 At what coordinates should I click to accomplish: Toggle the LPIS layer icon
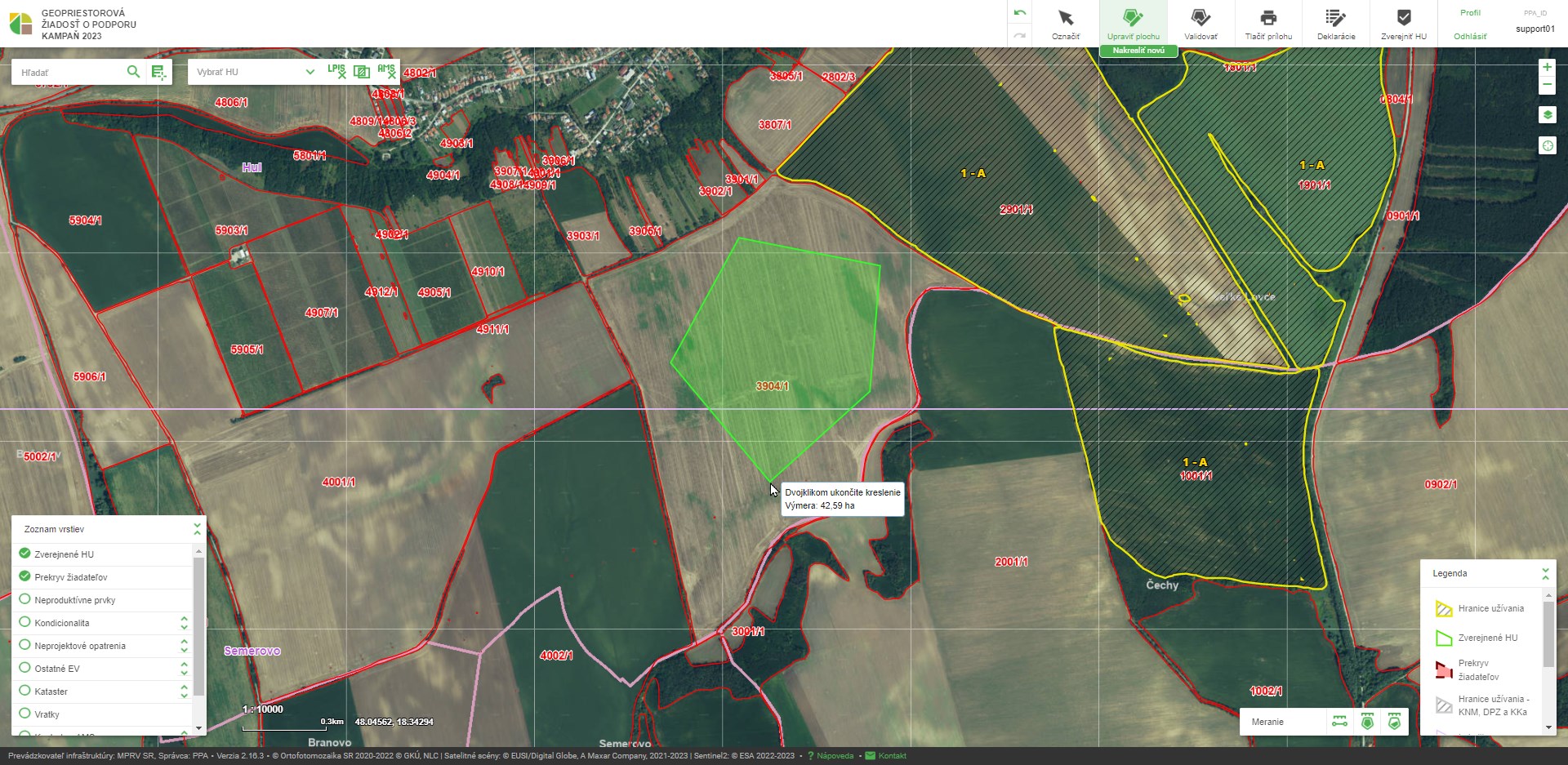point(336,71)
